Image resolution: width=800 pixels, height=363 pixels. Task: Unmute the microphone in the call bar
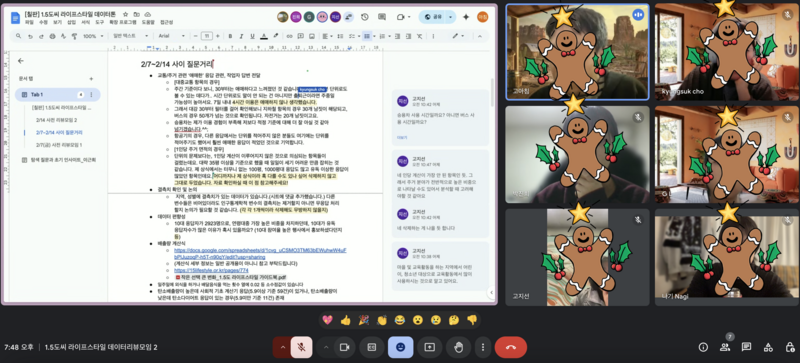point(302,347)
